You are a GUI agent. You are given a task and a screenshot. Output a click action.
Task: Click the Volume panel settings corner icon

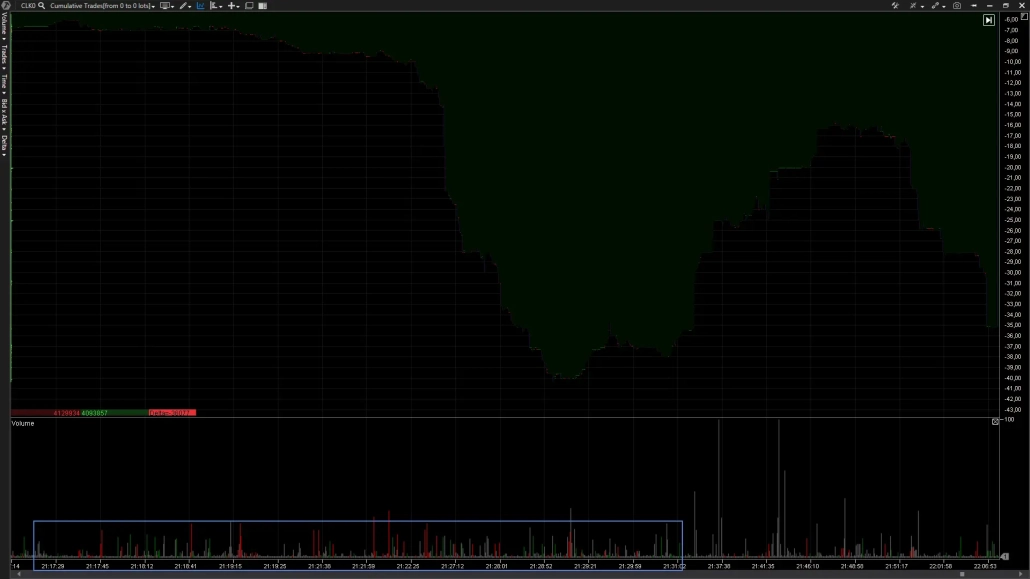click(996, 422)
